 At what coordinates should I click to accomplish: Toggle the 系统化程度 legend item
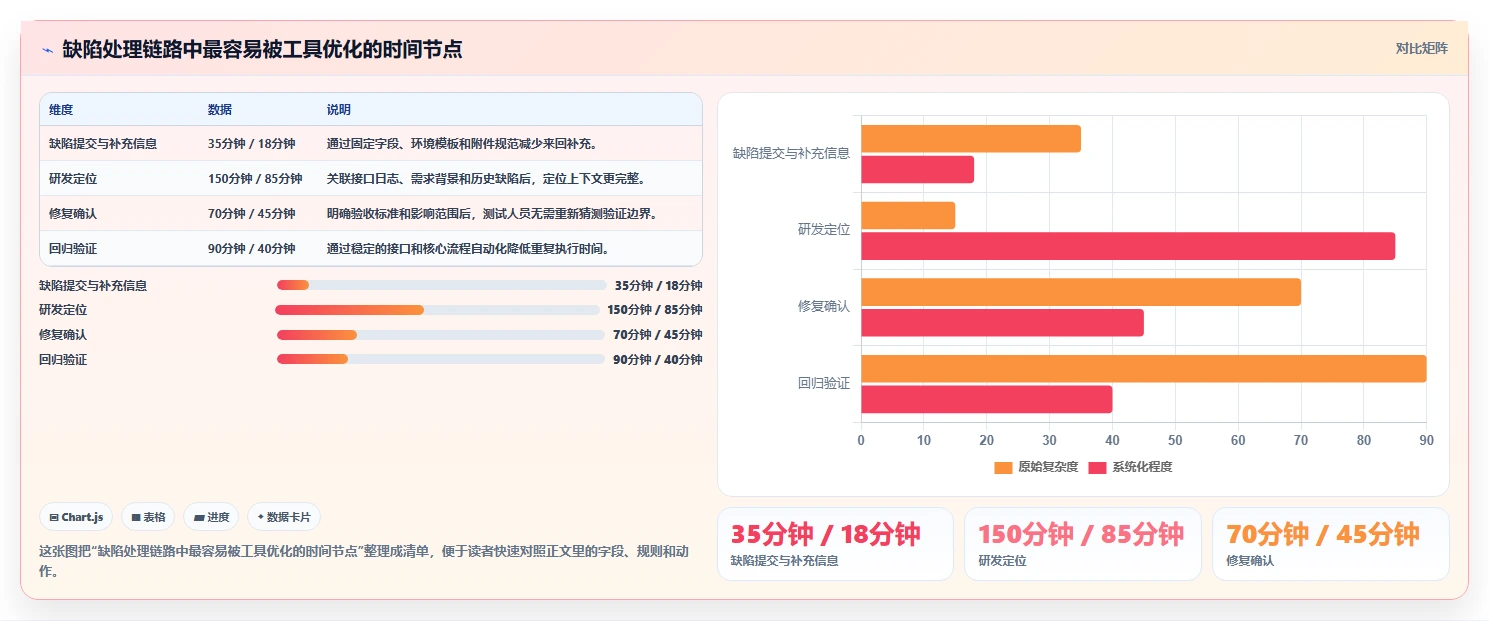coord(1130,467)
